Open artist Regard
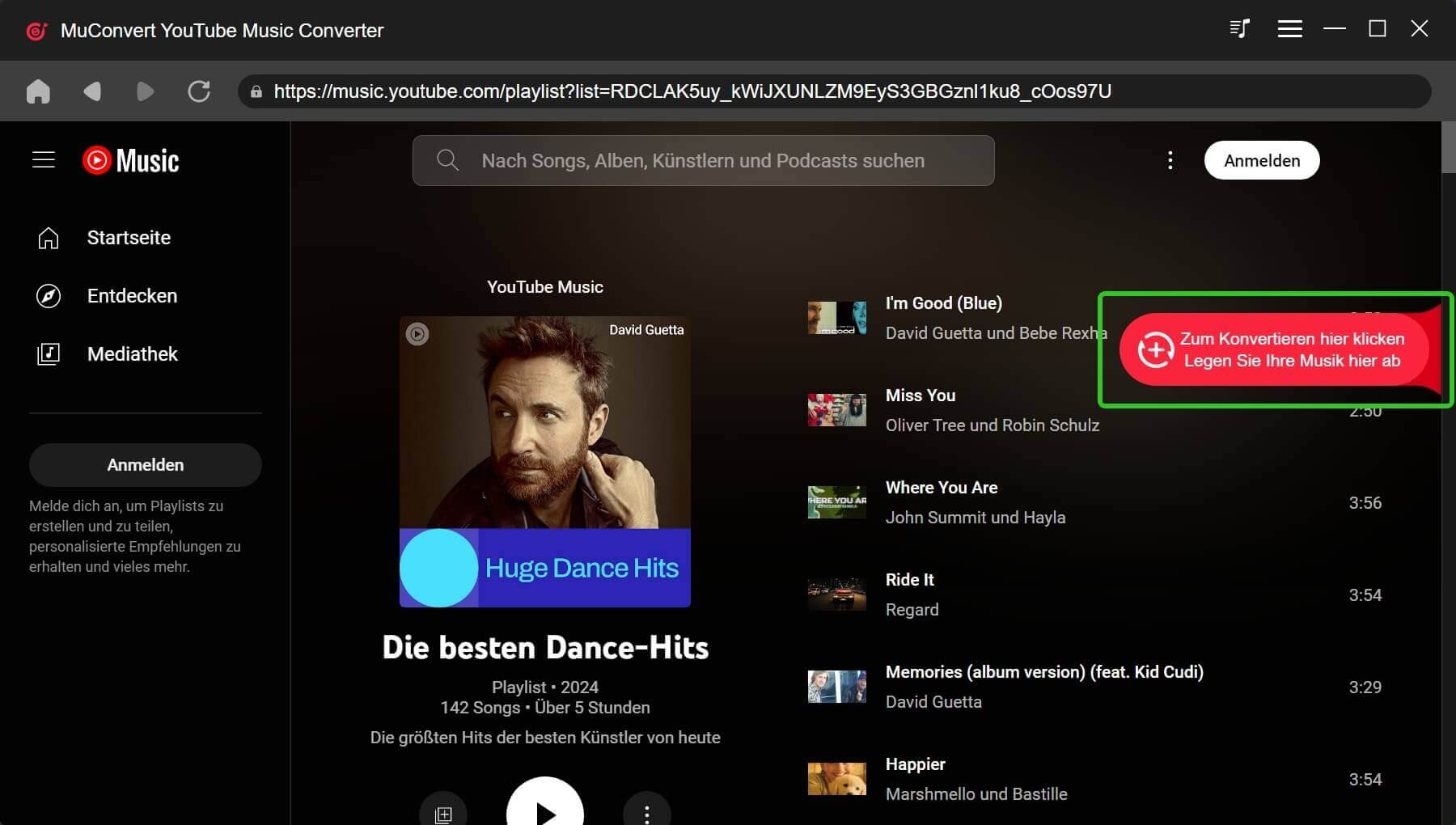 coord(912,610)
